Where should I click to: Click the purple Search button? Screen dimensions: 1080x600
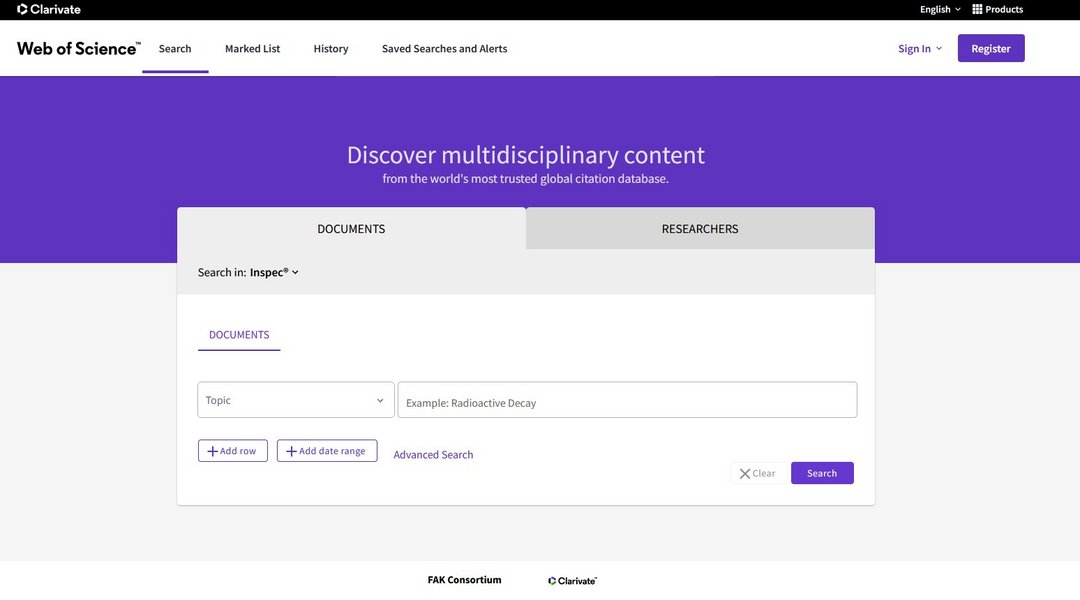point(822,473)
